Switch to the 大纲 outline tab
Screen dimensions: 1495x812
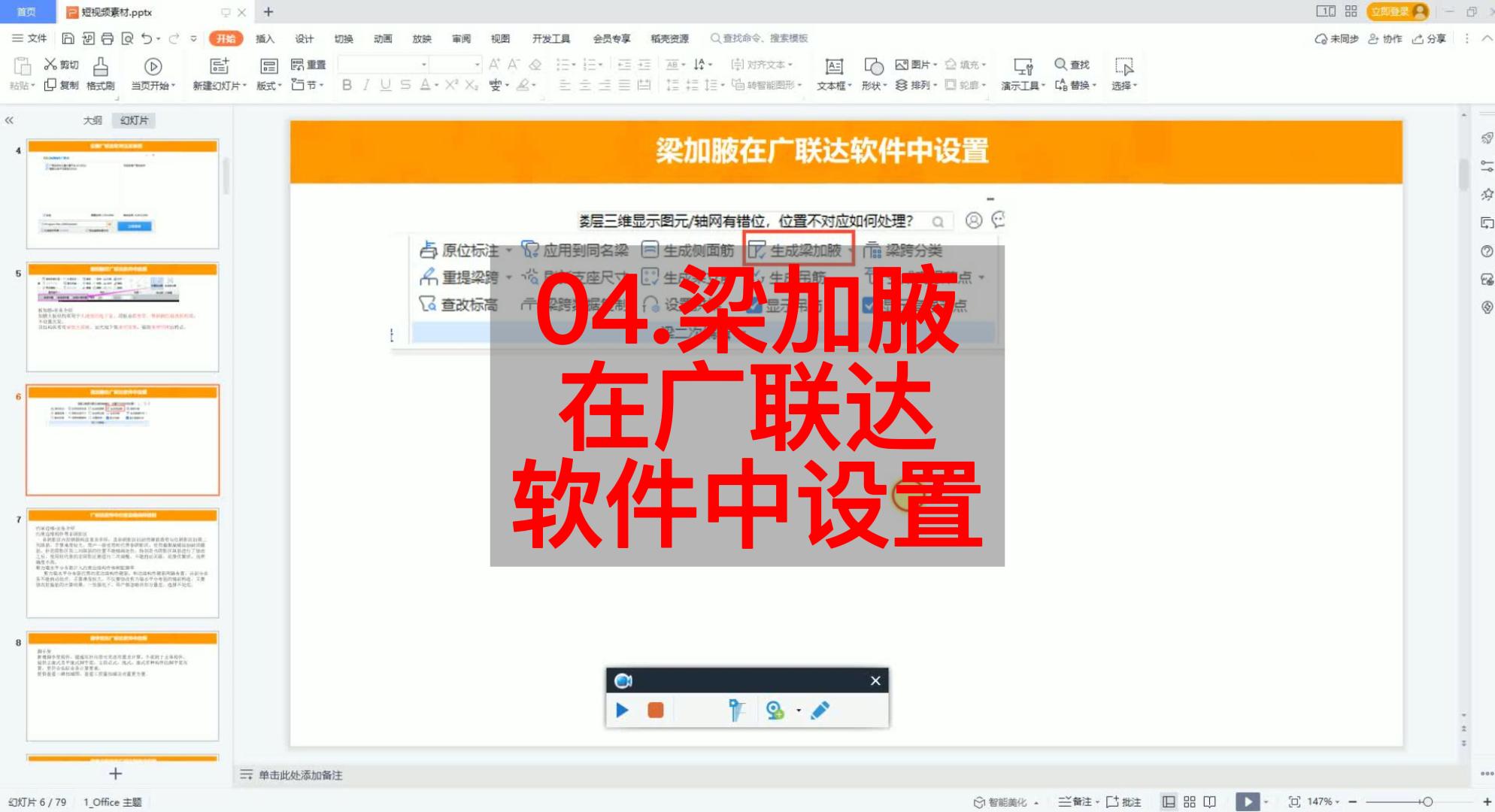click(92, 120)
